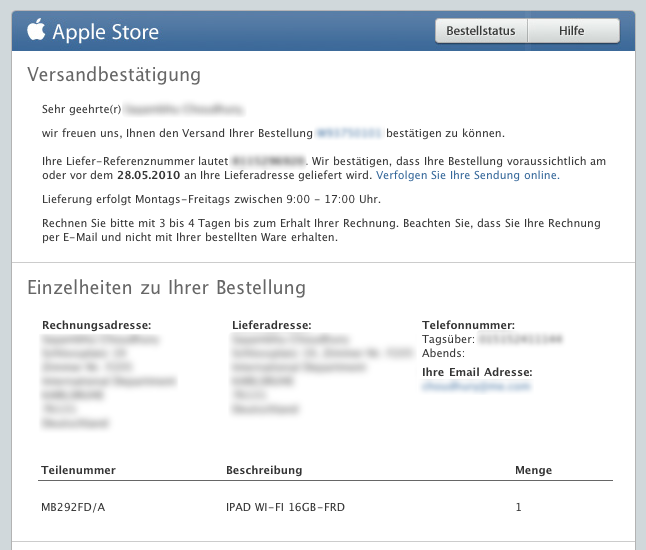Click the Rechnungsadresse label

(x=96, y=325)
